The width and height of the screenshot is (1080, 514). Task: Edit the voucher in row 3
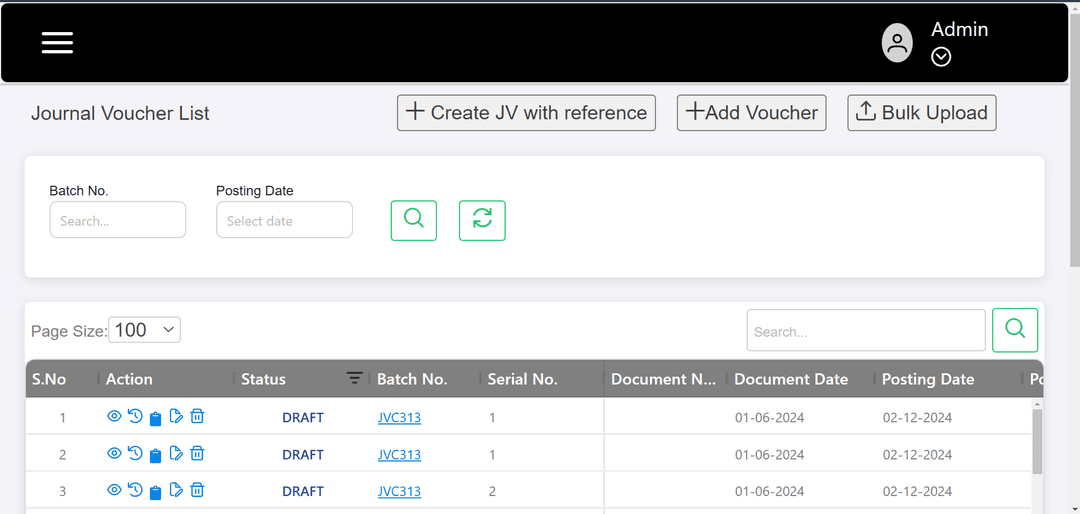(x=176, y=491)
